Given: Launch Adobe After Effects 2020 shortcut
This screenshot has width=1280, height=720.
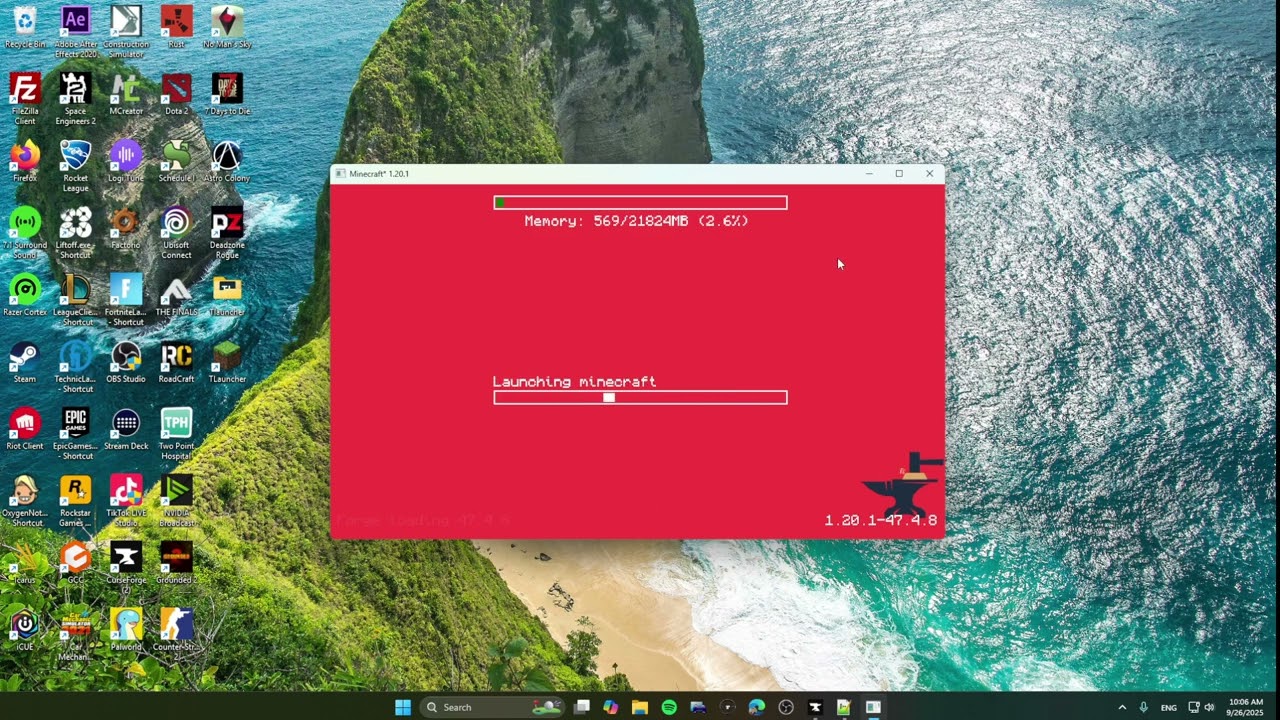Looking at the screenshot, I should (x=76, y=31).
